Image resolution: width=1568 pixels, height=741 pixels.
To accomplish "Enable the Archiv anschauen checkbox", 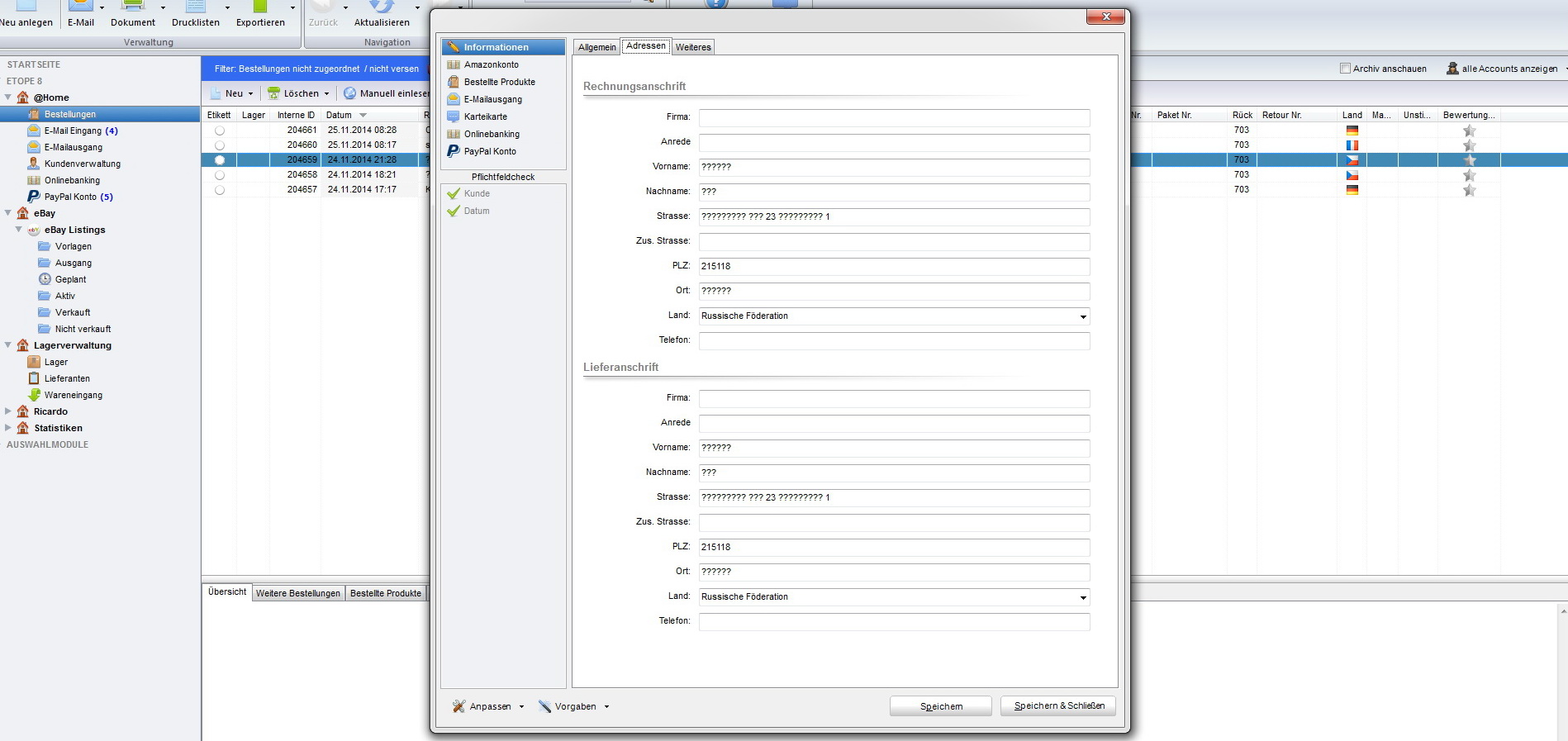I will click(1345, 69).
